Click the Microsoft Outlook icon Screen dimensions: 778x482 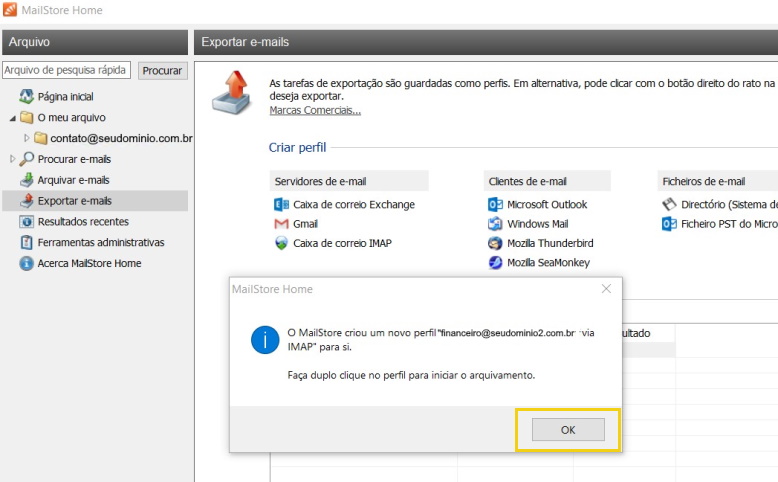(495, 205)
